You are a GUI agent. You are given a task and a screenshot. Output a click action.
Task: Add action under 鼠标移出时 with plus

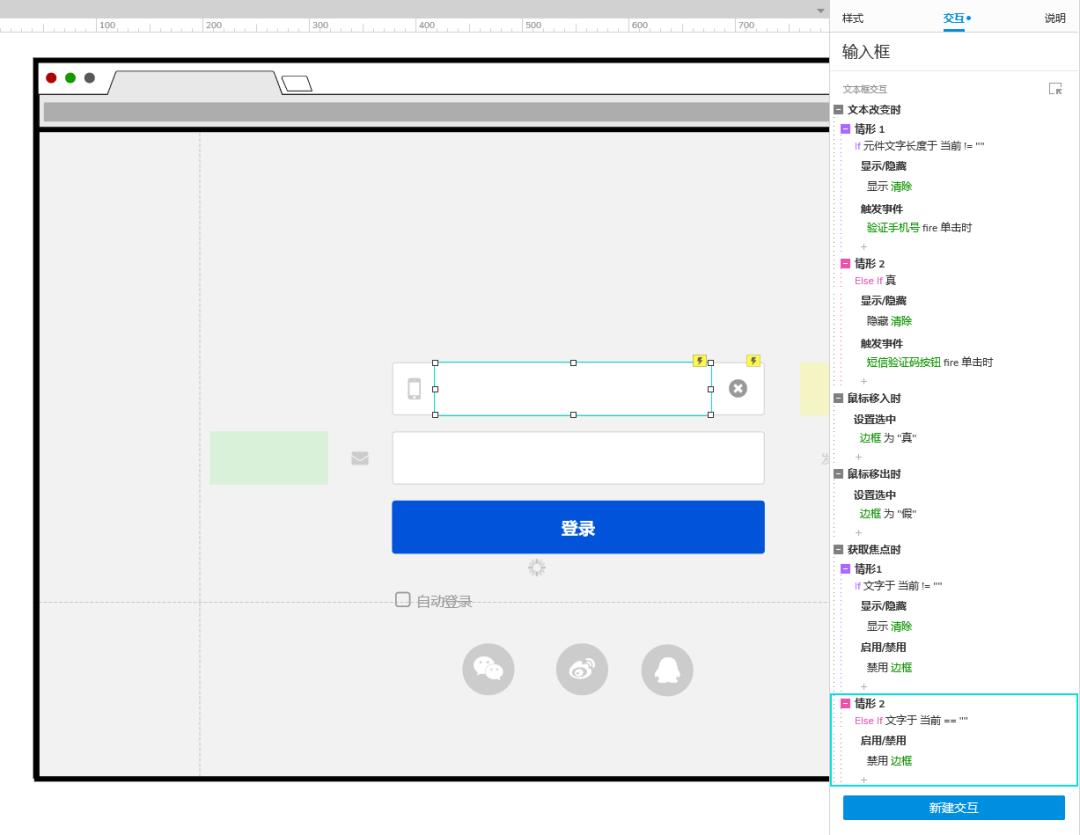[858, 533]
